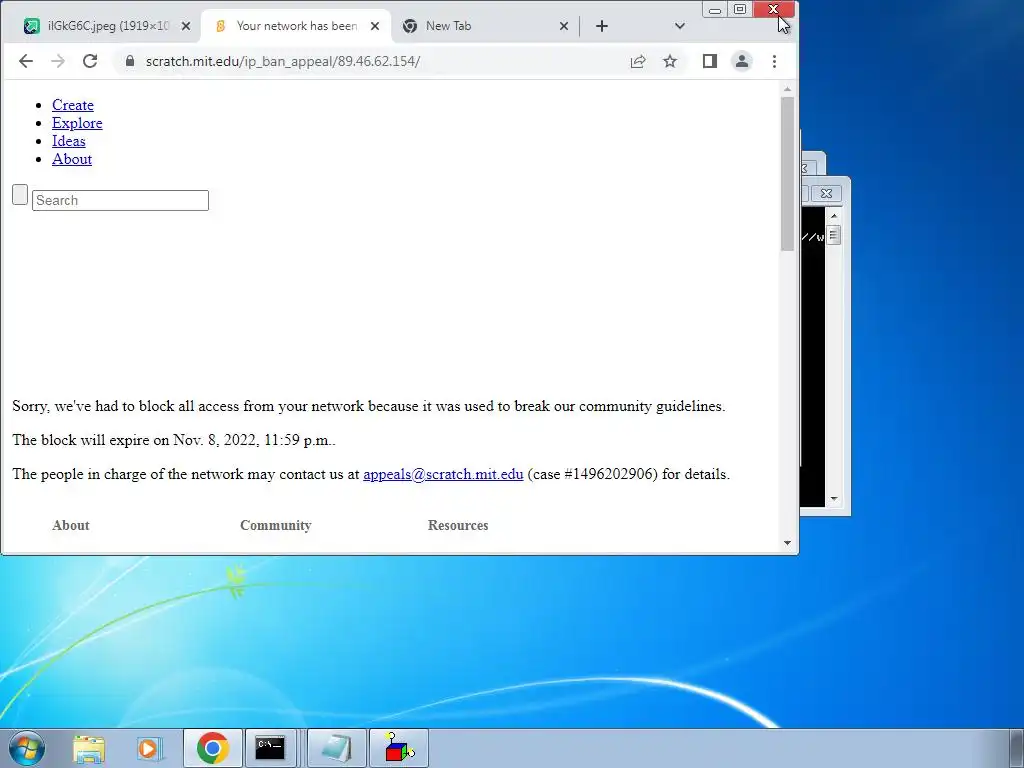Open the colored cube taskbar application
The height and width of the screenshot is (768, 1024).
pyautogui.click(x=398, y=748)
